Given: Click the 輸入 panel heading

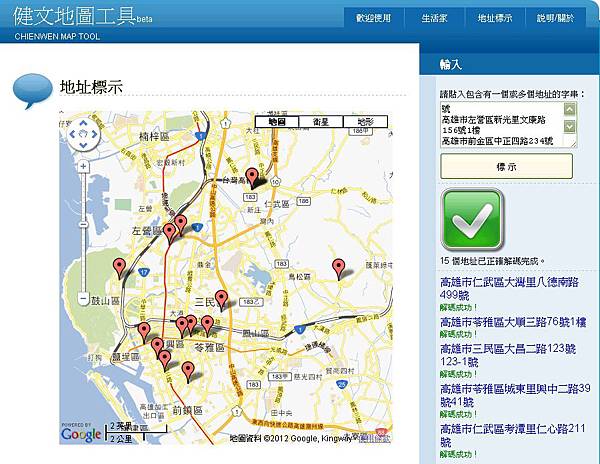Looking at the screenshot, I should point(451,64).
